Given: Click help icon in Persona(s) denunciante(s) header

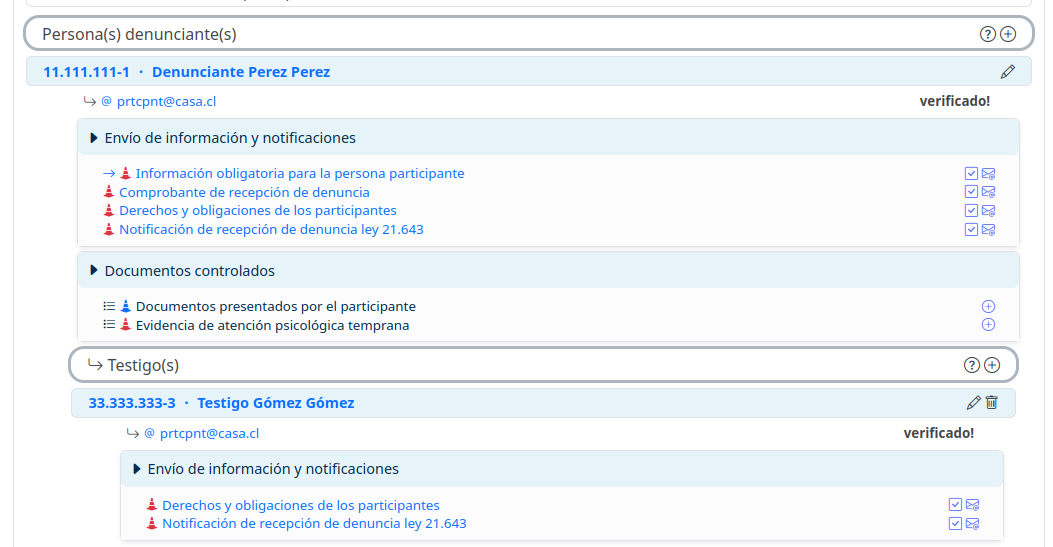Looking at the screenshot, I should pyautogui.click(x=987, y=34).
